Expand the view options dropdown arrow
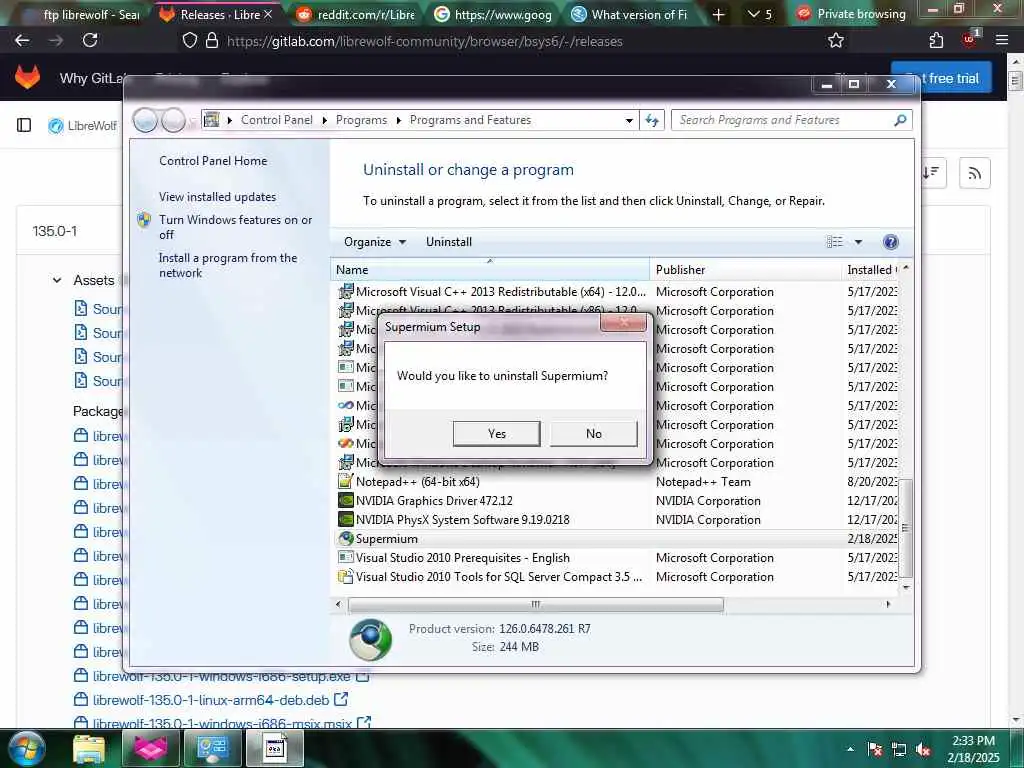The width and height of the screenshot is (1024, 768). click(858, 242)
